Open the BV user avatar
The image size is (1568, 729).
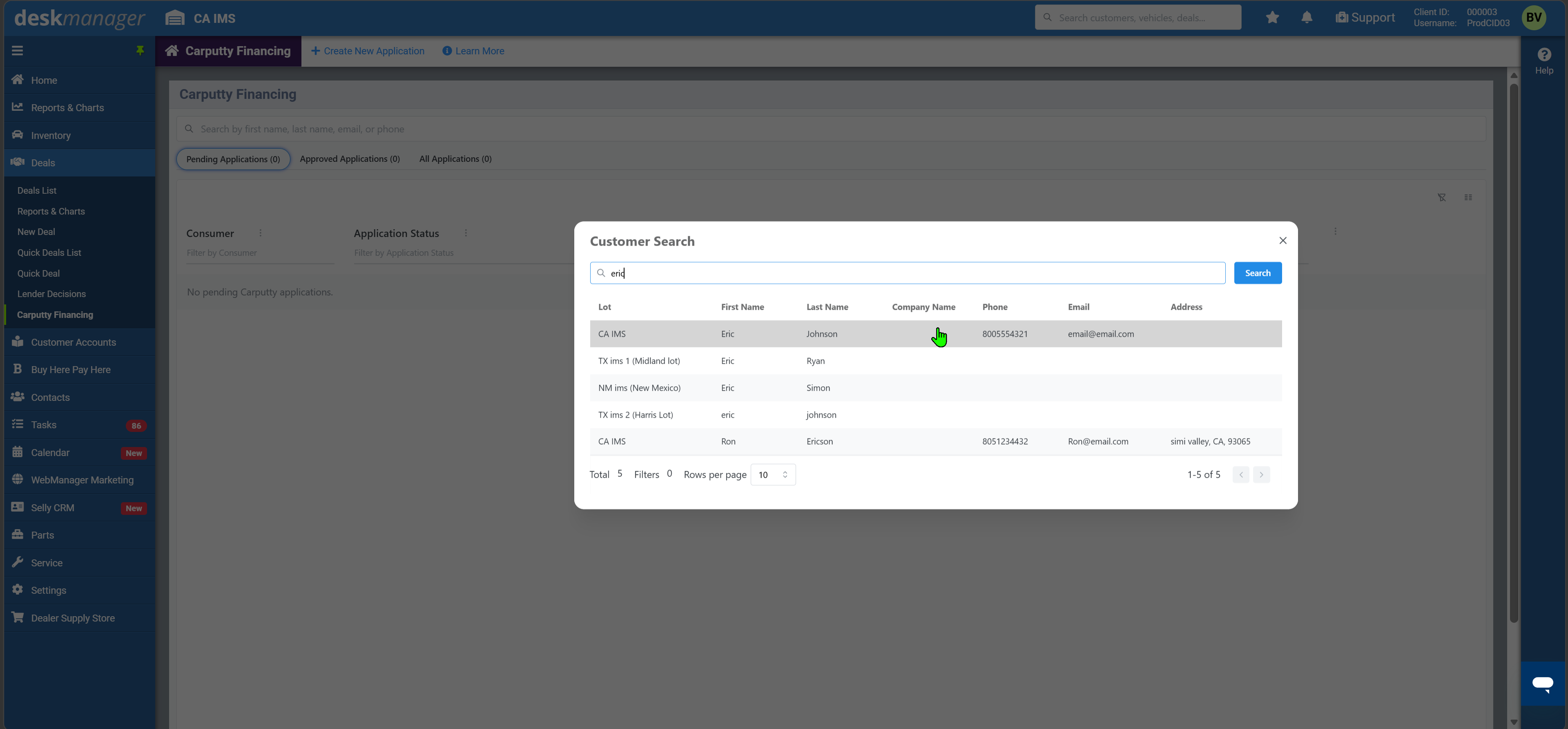[1534, 18]
